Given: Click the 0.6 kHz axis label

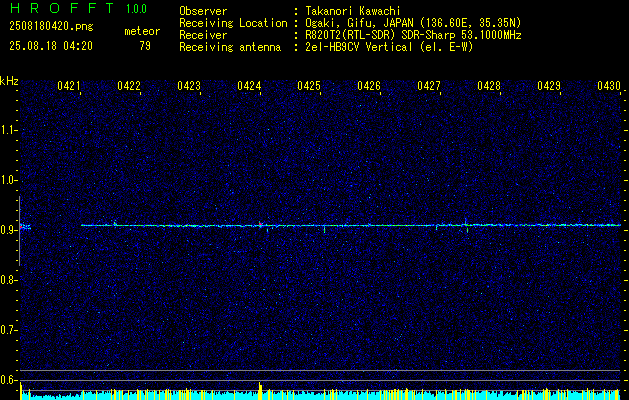Looking at the screenshot, I should 8,380.
